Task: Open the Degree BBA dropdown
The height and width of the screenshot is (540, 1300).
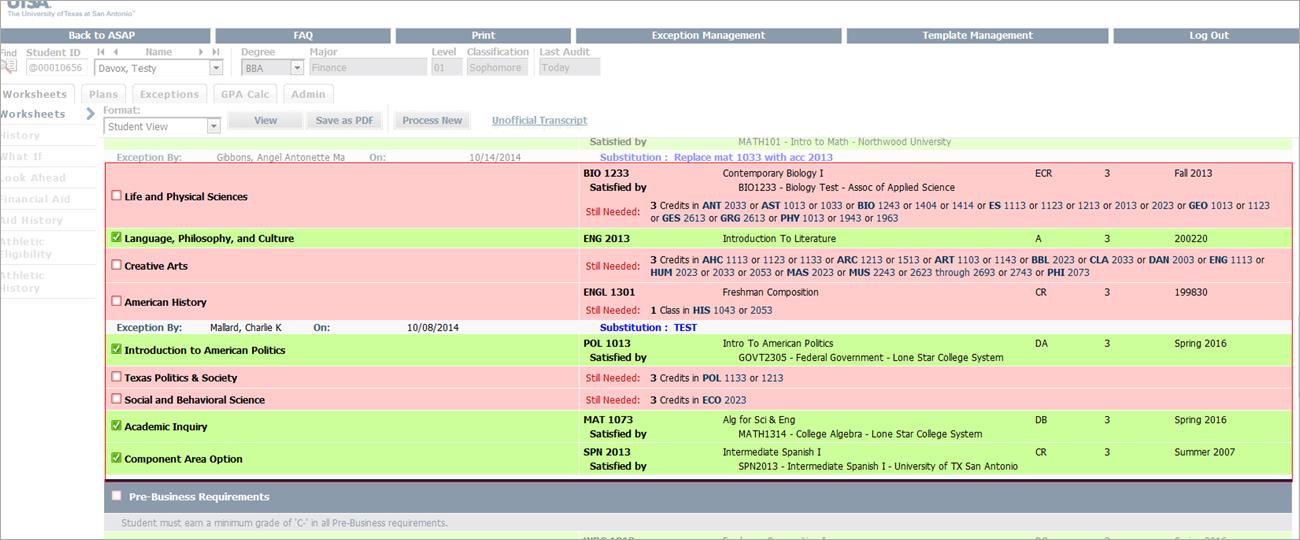Action: [x=297, y=68]
